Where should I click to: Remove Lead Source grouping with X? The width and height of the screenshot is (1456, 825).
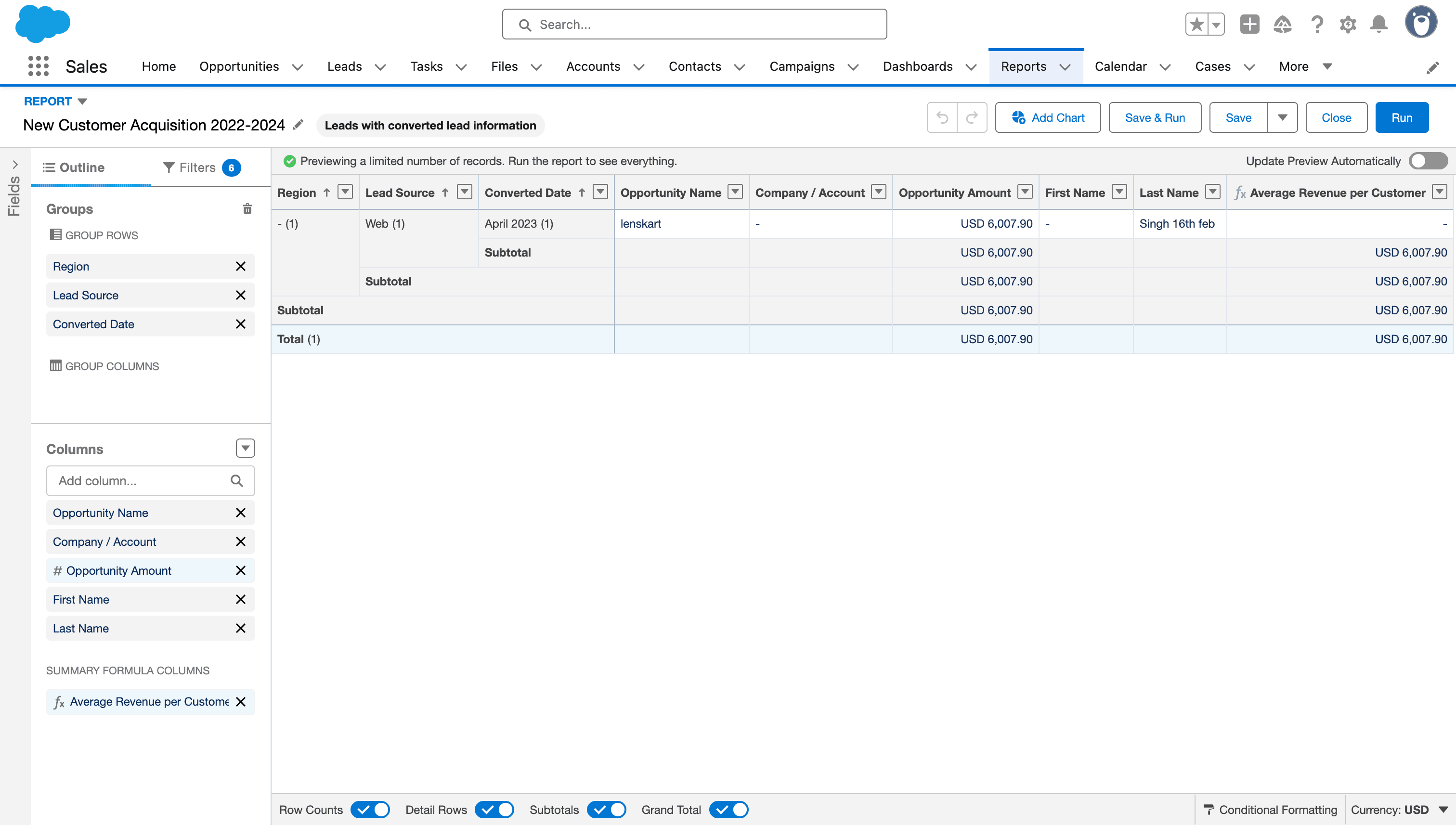pos(240,295)
